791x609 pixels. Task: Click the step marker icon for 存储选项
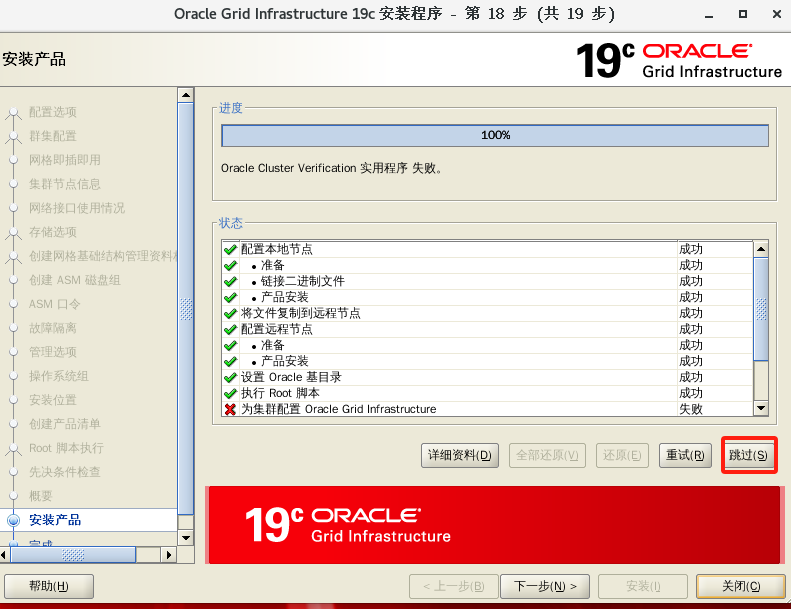click(x=14, y=233)
